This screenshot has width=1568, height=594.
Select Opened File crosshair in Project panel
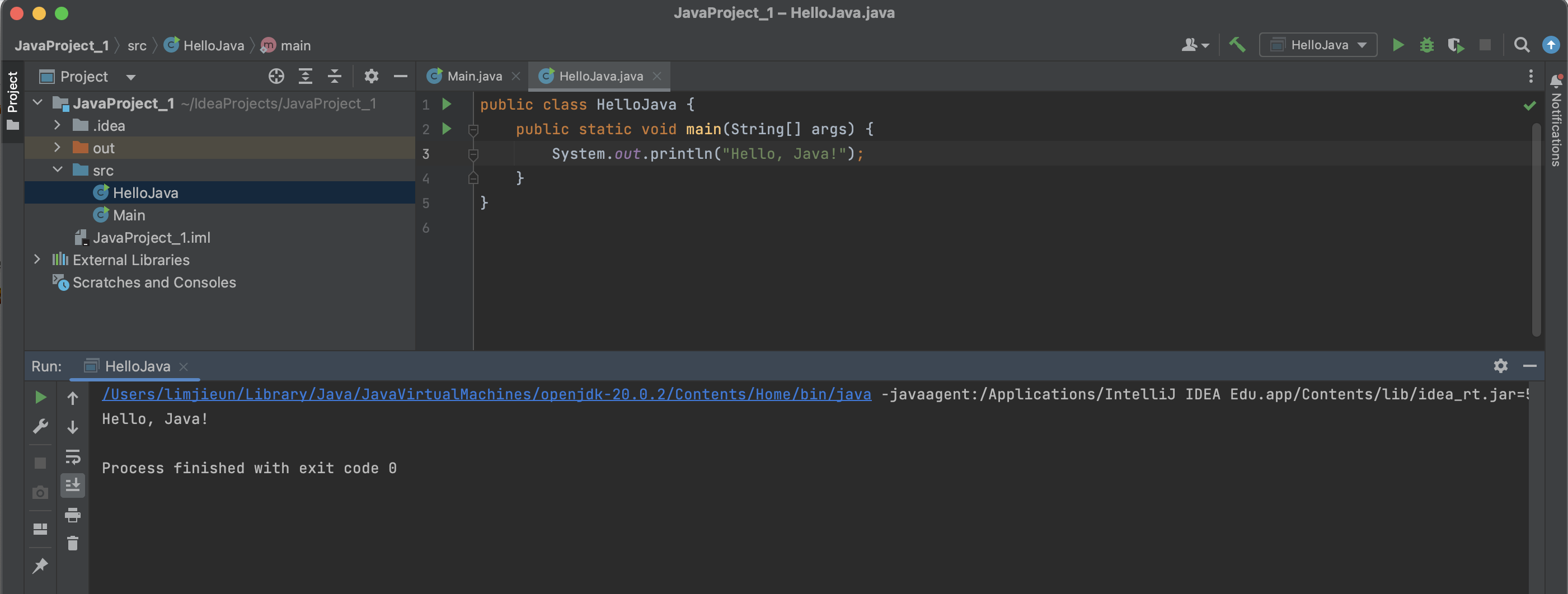coord(276,76)
